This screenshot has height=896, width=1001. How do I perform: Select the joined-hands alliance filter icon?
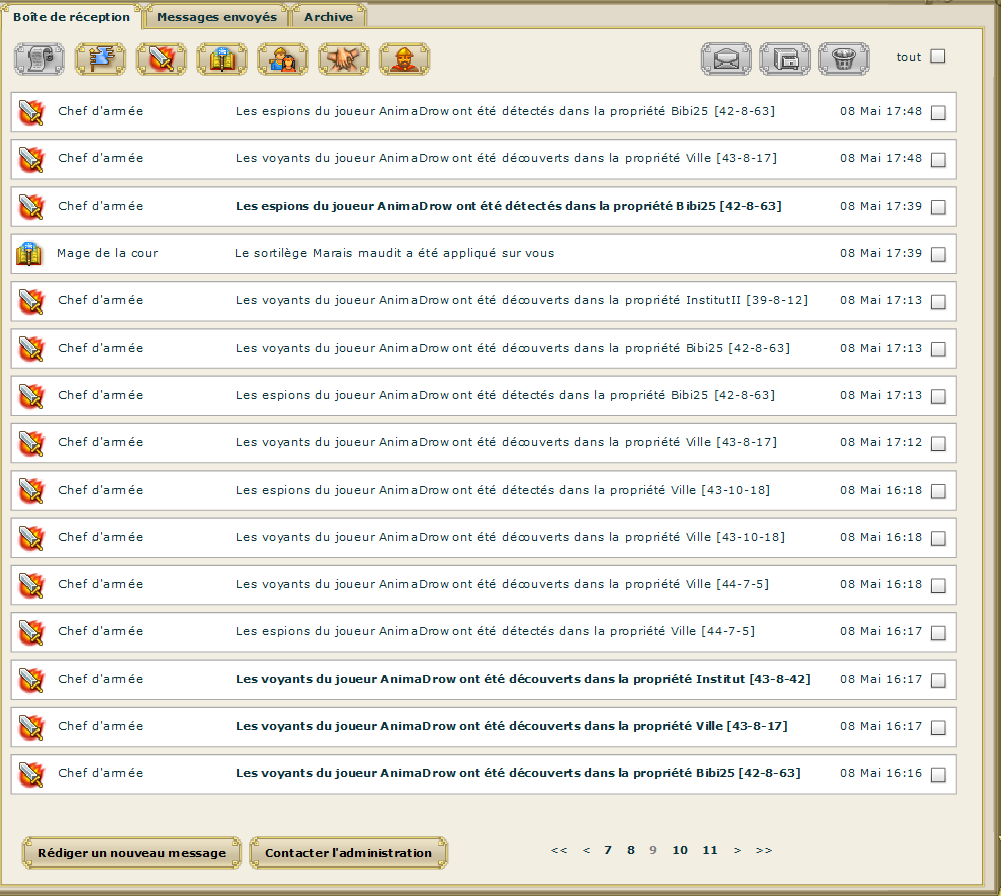tap(344, 59)
